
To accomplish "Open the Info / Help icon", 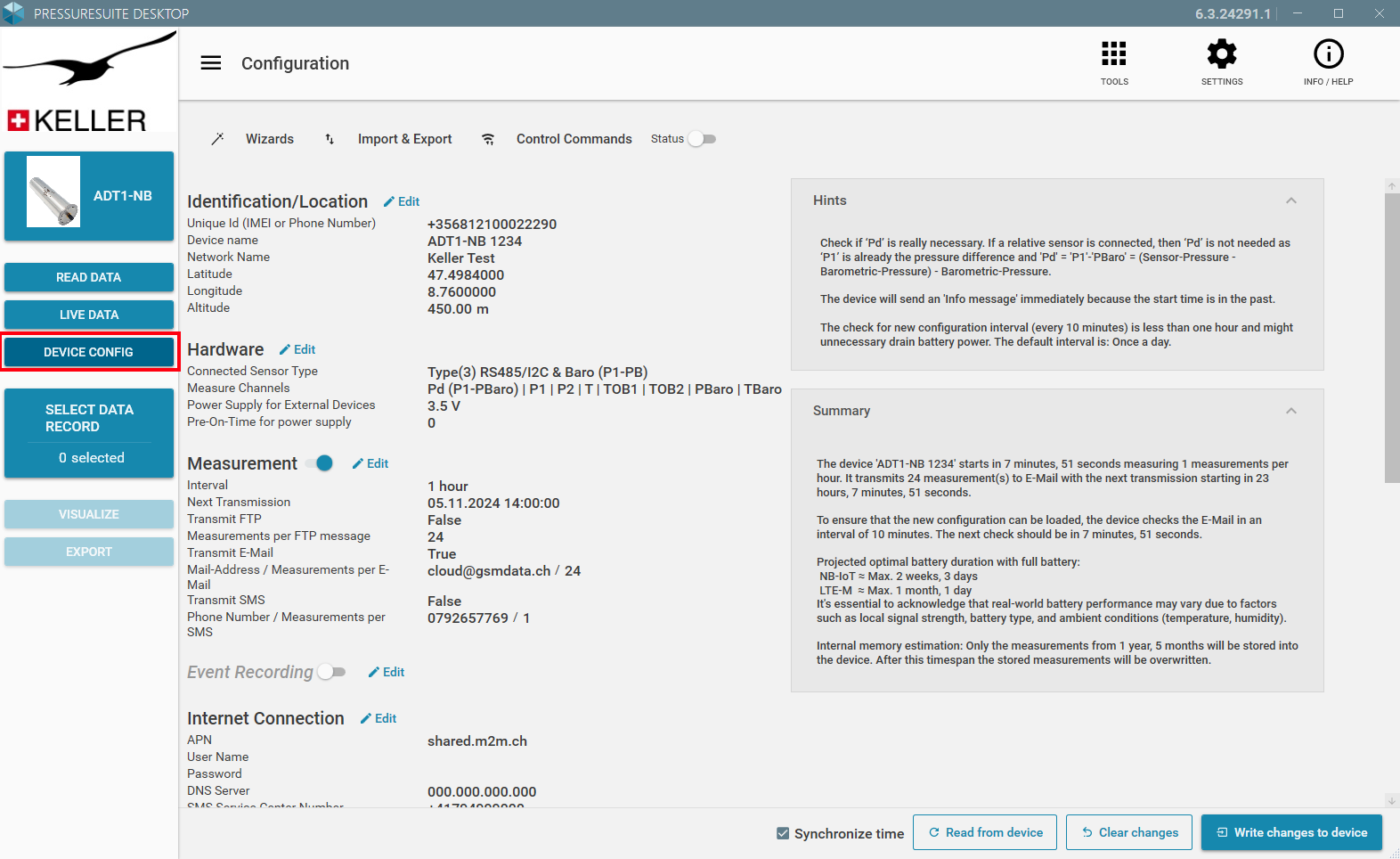I will click(1329, 53).
